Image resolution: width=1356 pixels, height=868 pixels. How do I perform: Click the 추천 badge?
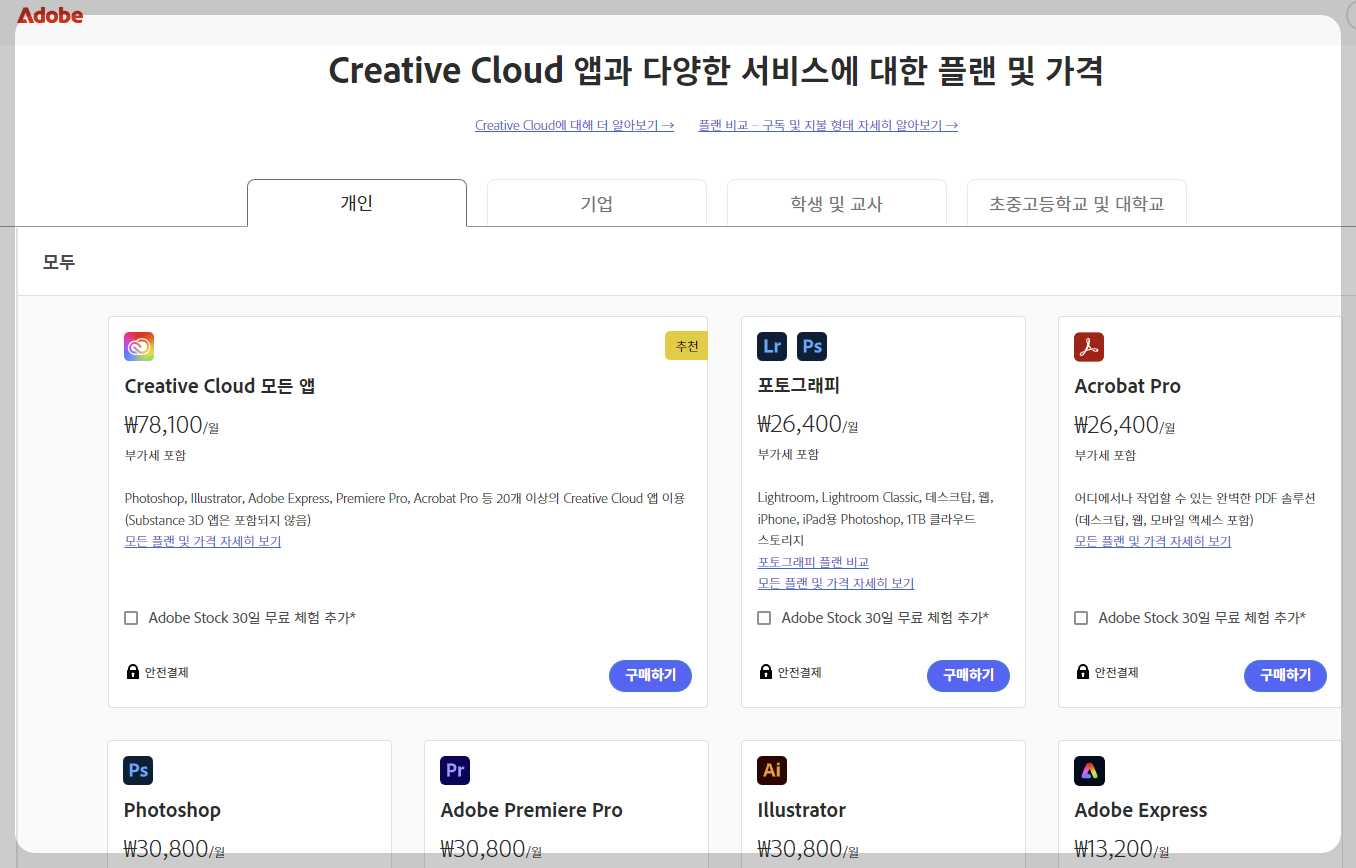click(x=686, y=346)
